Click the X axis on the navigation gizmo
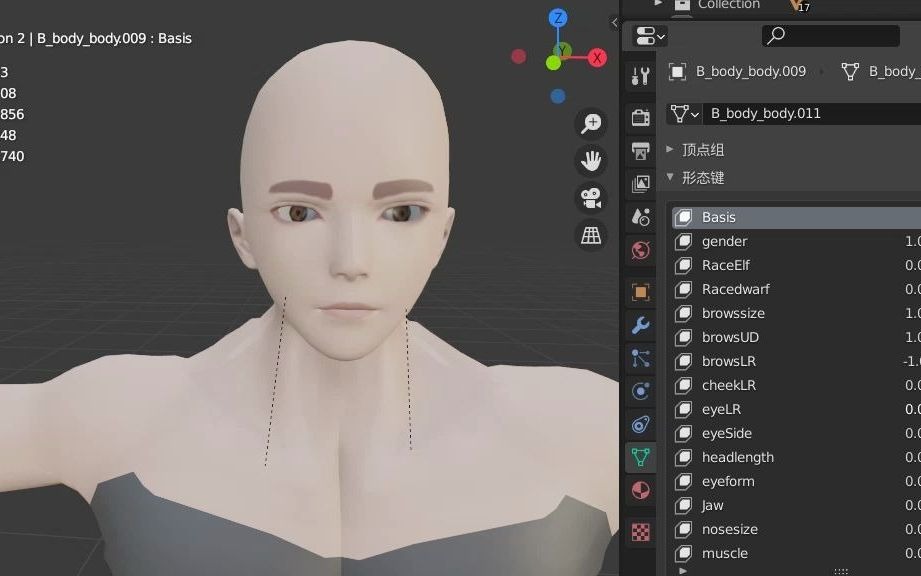 (x=597, y=57)
